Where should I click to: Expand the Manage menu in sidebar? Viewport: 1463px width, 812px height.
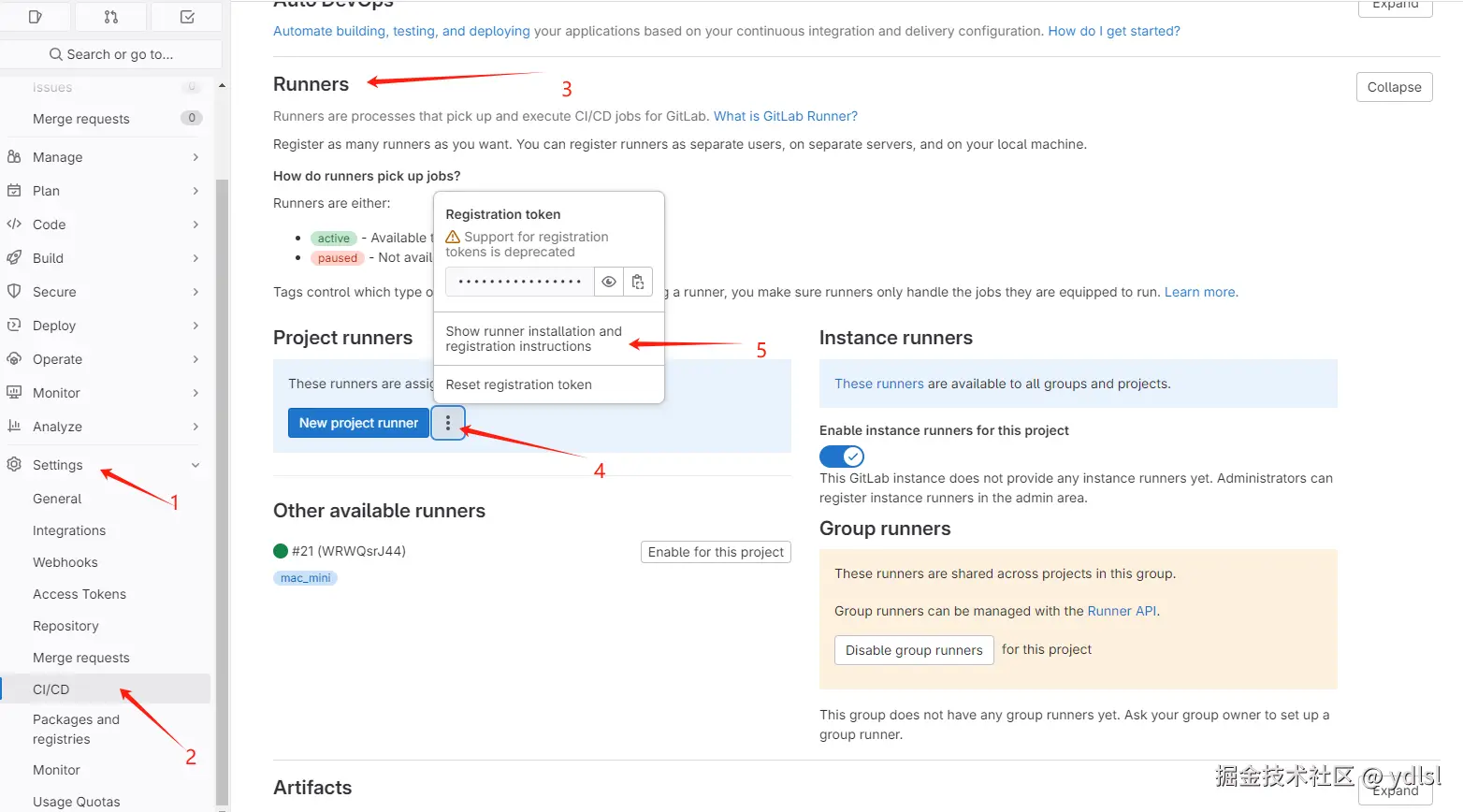coord(196,157)
